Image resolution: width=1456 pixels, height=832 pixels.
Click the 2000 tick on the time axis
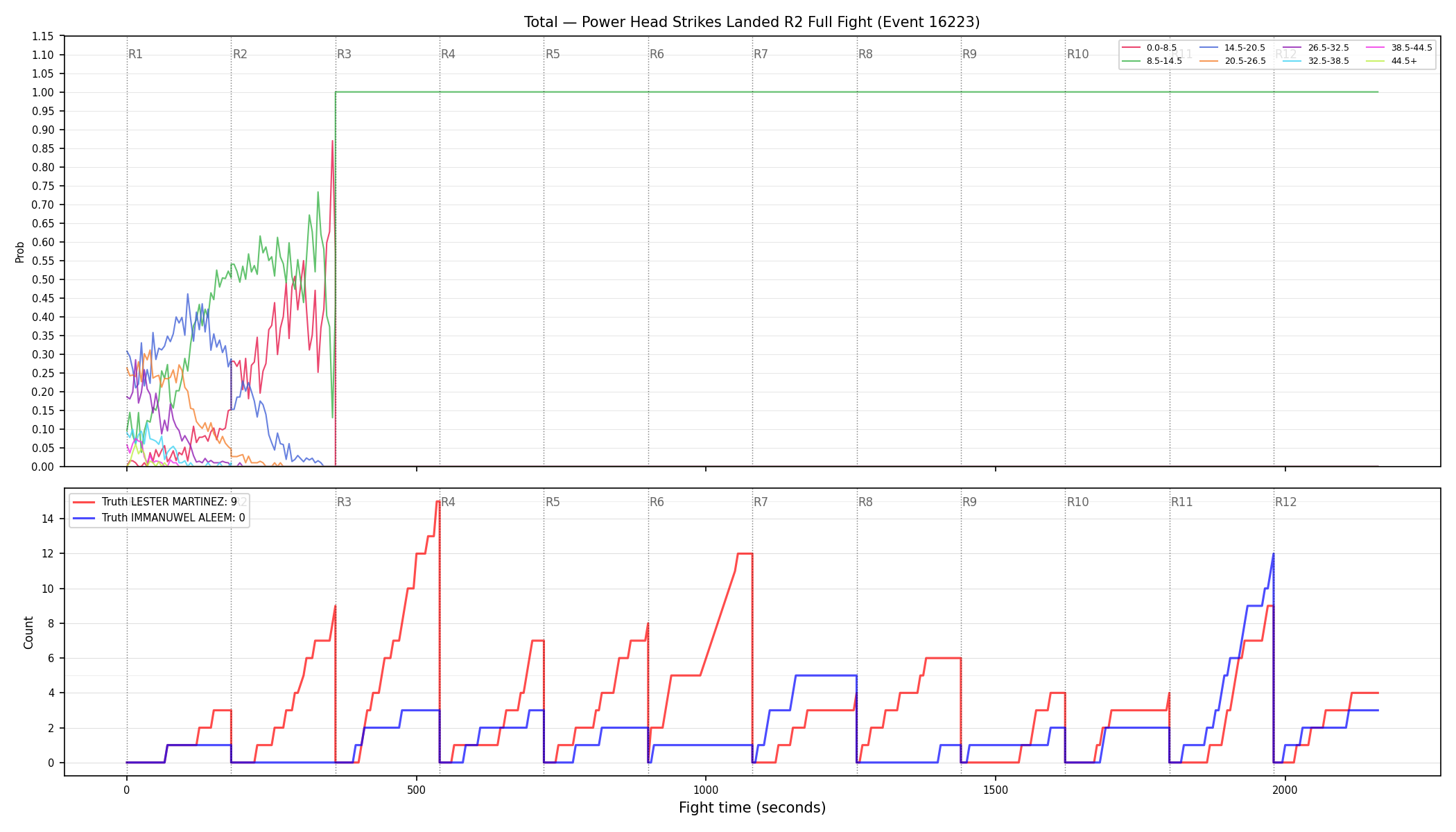1285,790
